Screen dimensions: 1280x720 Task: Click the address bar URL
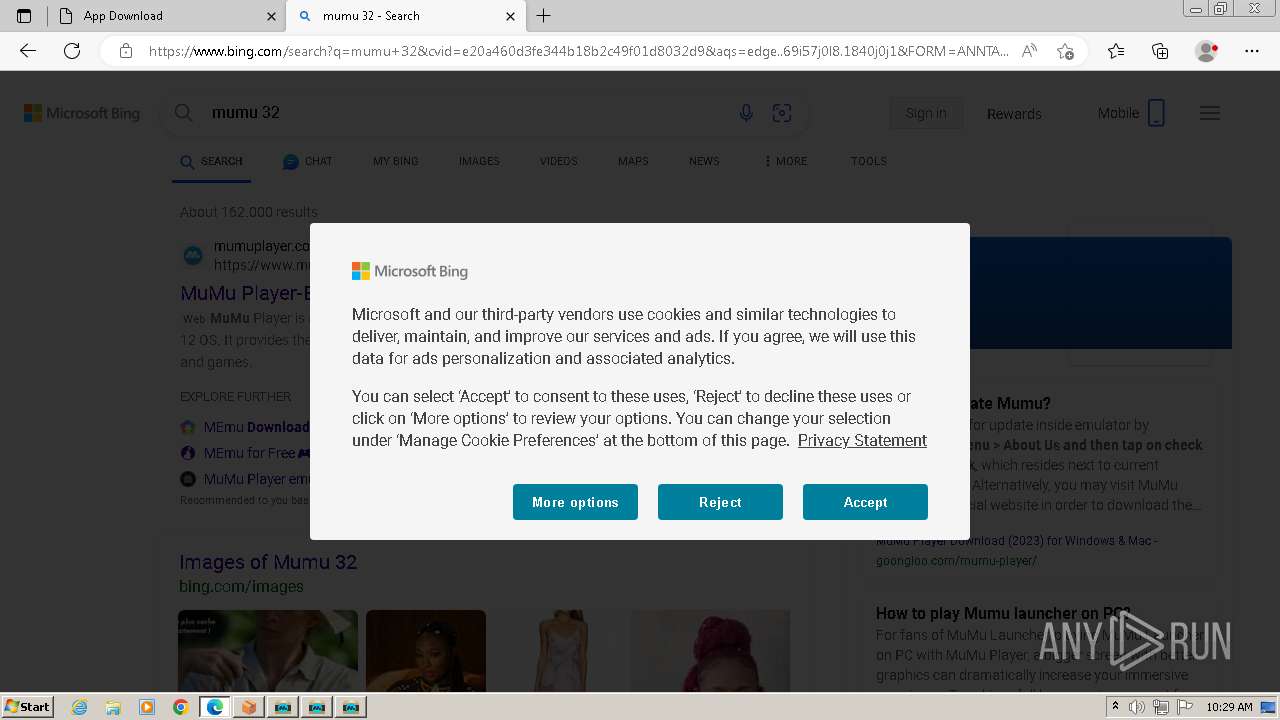click(578, 51)
